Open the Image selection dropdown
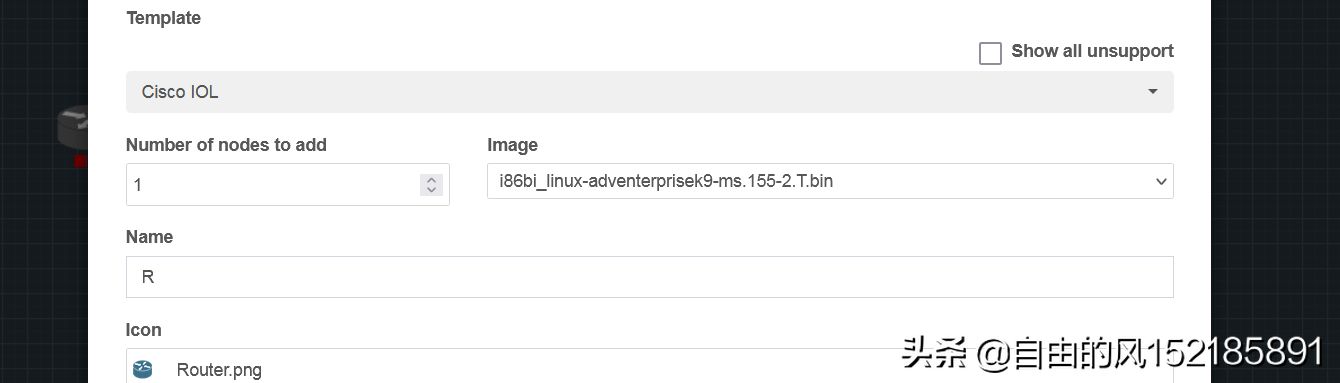Image resolution: width=1340 pixels, height=383 pixels. click(830, 182)
